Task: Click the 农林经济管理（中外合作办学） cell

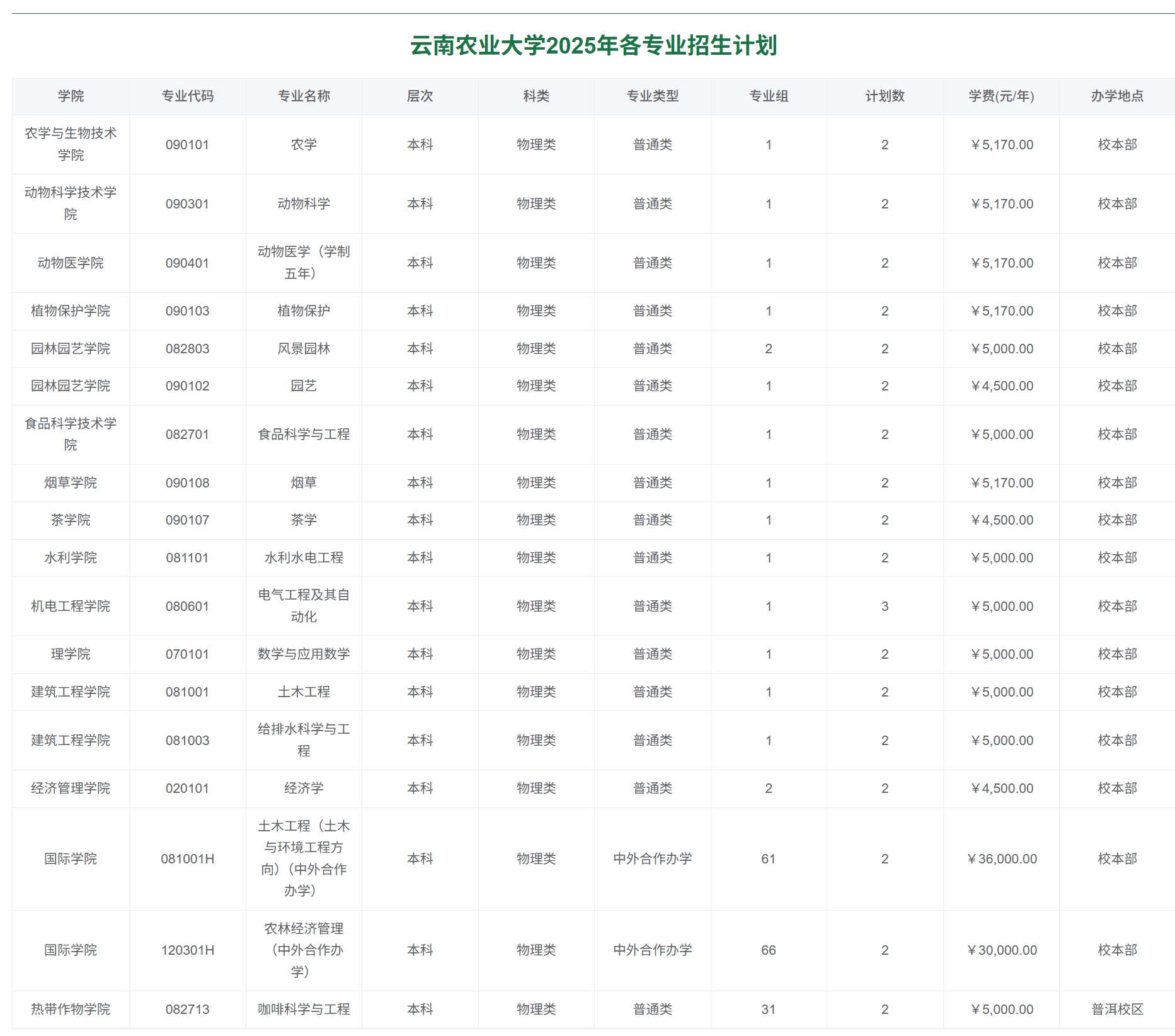Action: coord(304,950)
